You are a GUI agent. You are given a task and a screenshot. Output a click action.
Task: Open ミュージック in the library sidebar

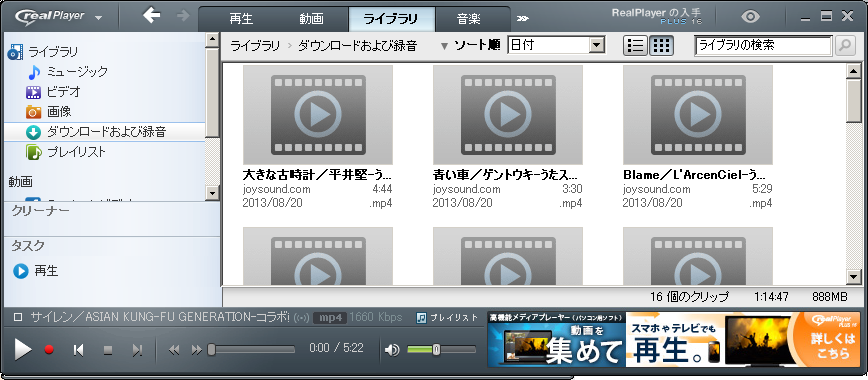tap(78, 71)
